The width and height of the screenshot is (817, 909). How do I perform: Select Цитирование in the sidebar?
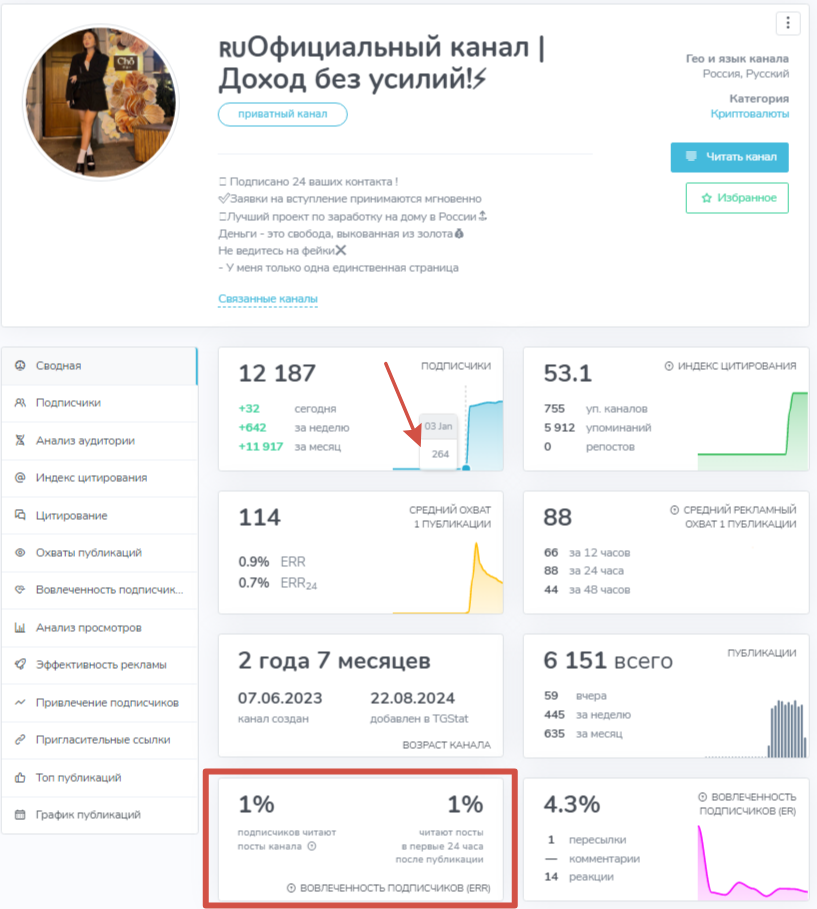pos(99,515)
